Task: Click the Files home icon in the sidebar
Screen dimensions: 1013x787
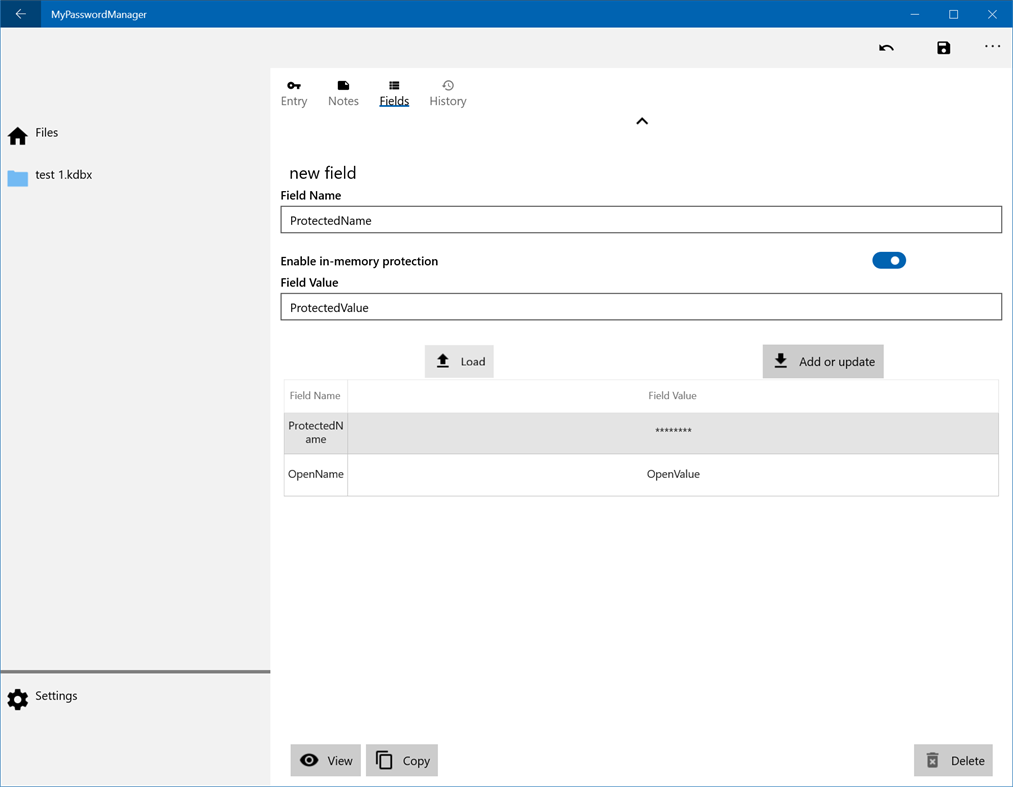Action: [16, 133]
